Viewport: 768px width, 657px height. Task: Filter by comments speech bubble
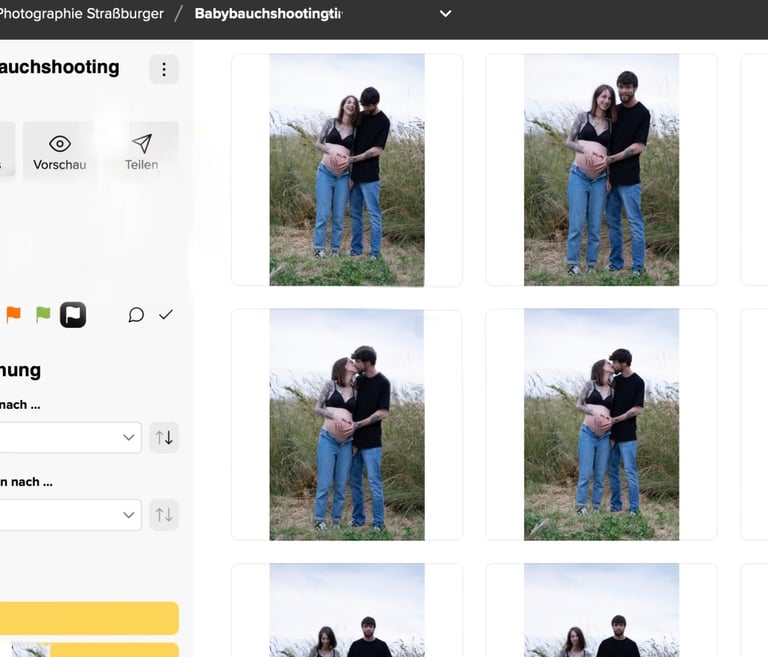tap(136, 315)
